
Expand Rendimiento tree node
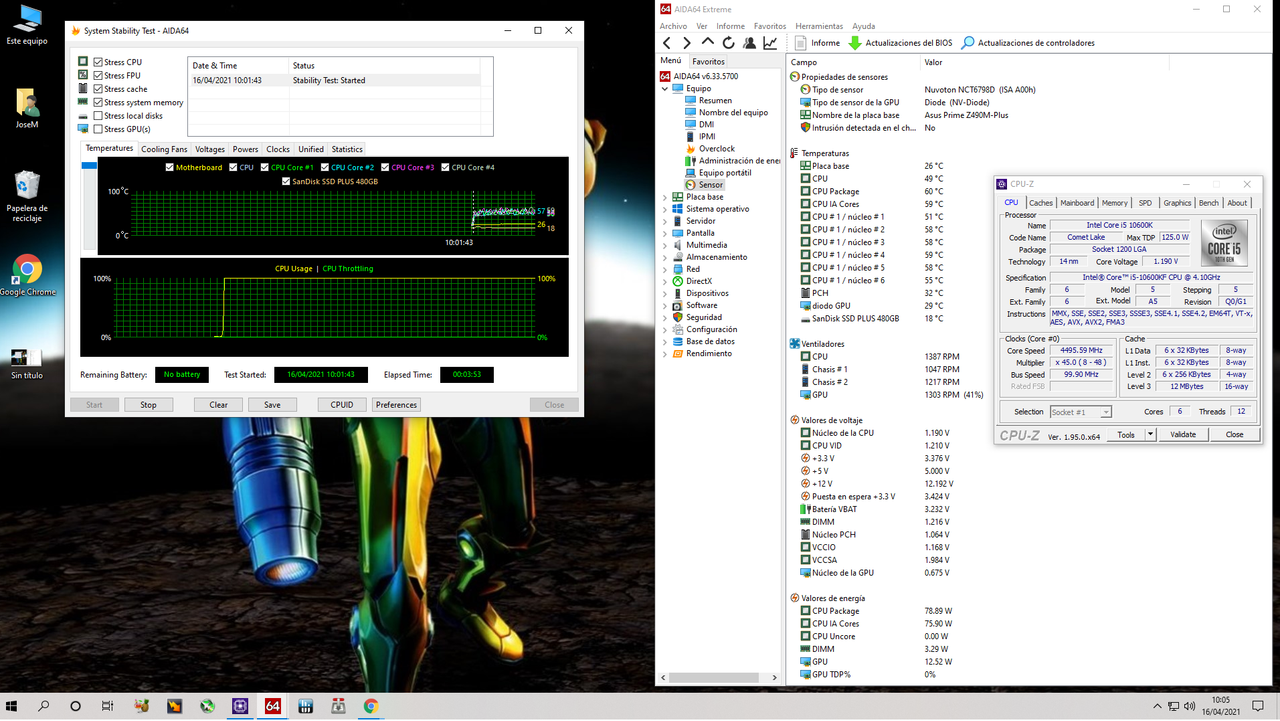(665, 353)
